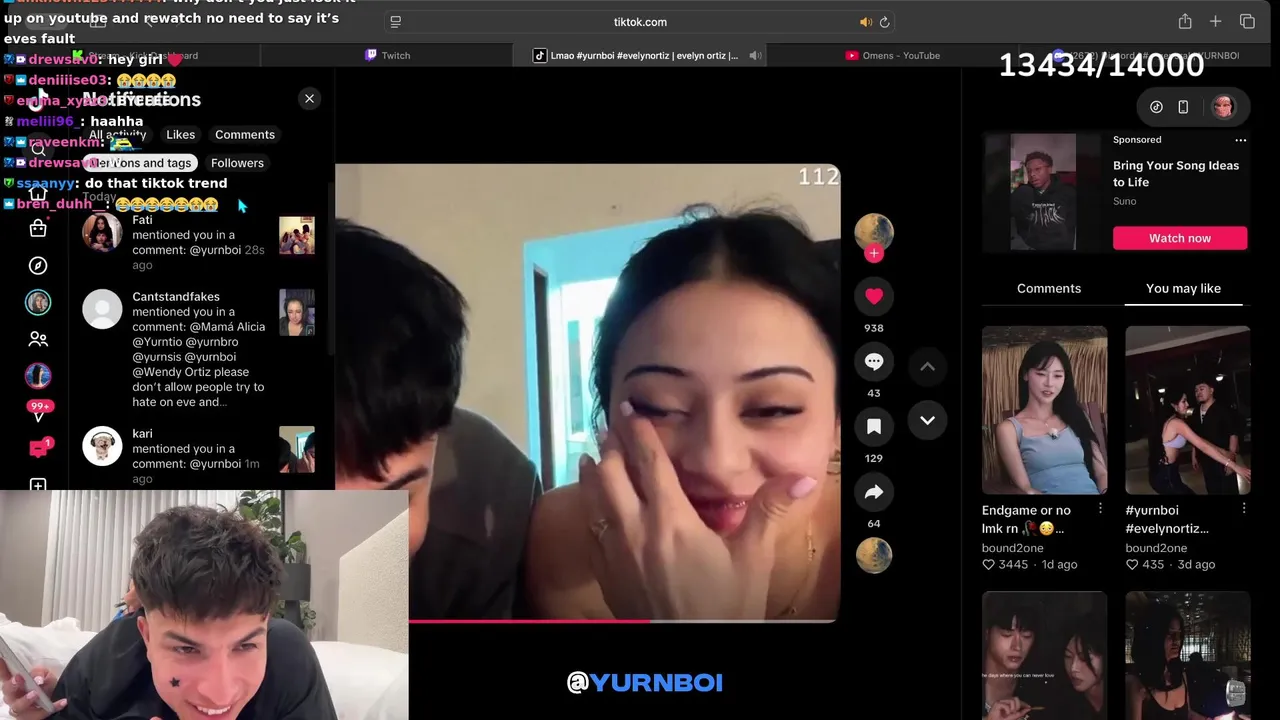Seek using the video's red progress bar

pos(624,621)
